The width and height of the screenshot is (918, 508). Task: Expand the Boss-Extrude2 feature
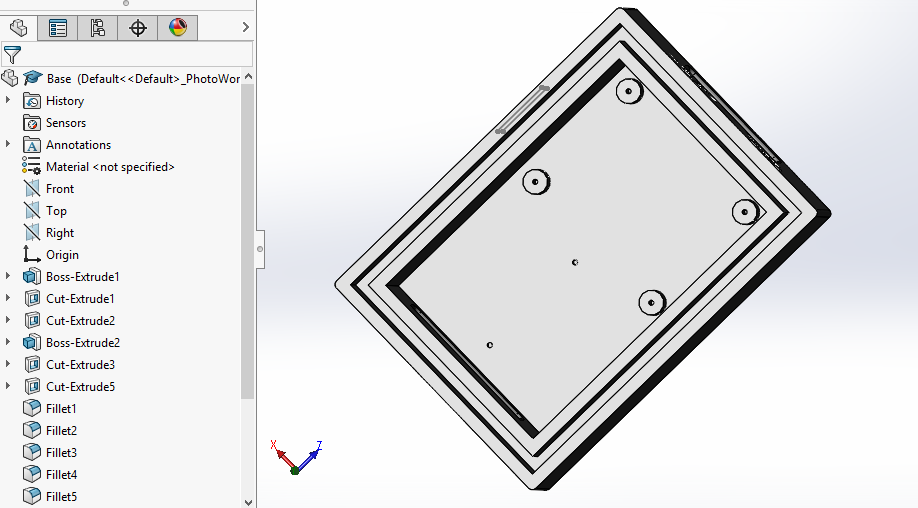8,342
